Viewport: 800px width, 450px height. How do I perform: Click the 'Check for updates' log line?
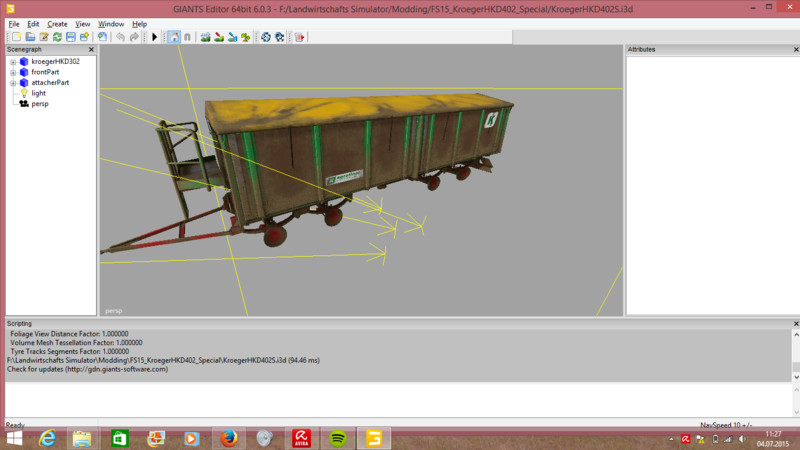(87, 369)
